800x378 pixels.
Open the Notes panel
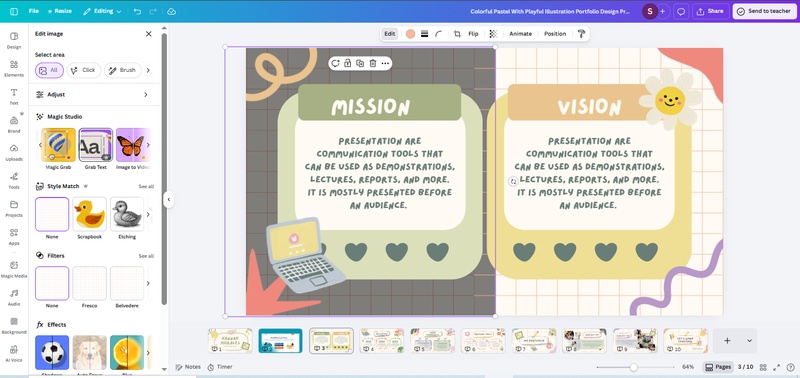pyautogui.click(x=188, y=367)
